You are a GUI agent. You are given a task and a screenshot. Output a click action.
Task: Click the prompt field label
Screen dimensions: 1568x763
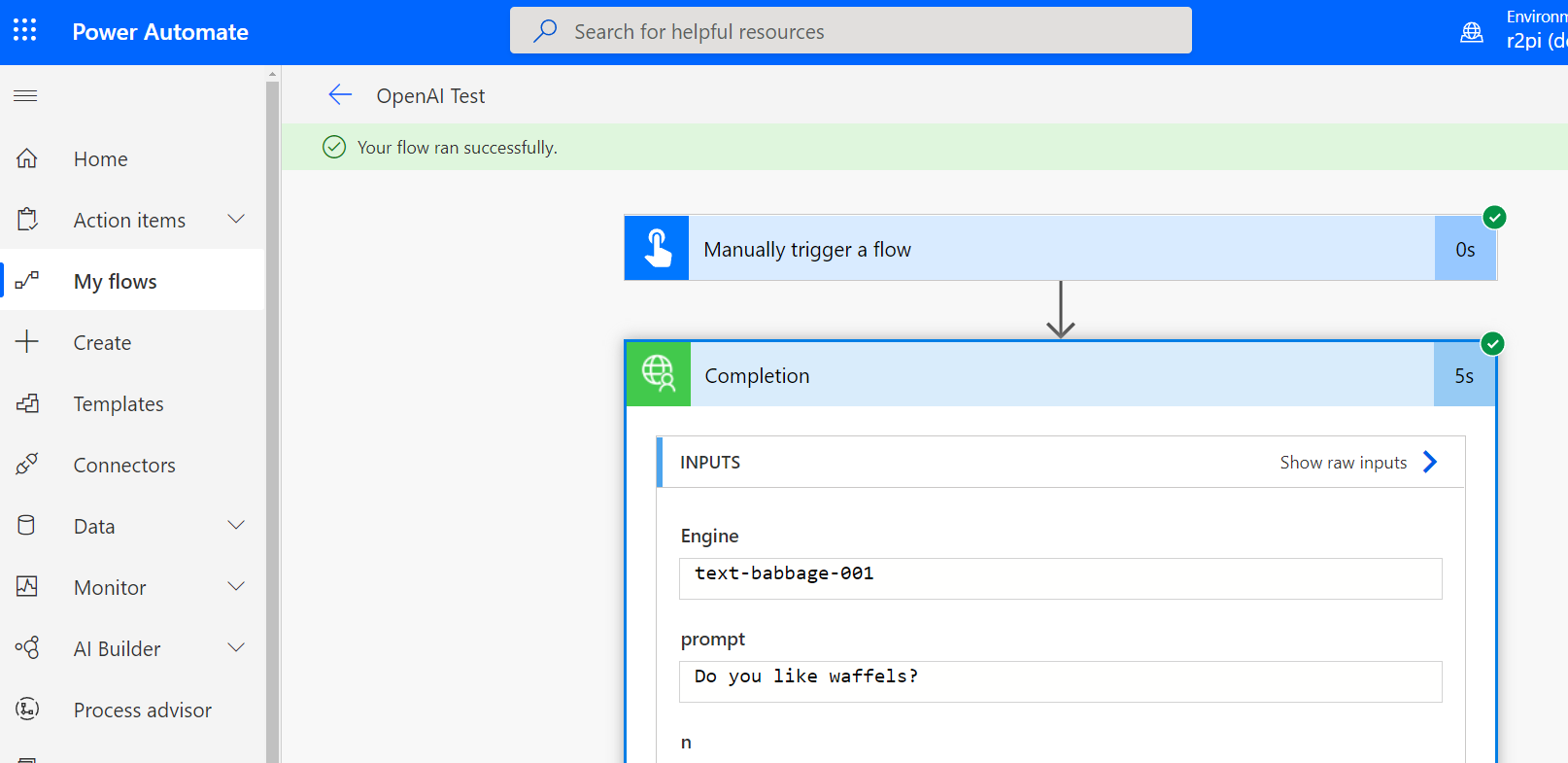pyautogui.click(x=713, y=640)
